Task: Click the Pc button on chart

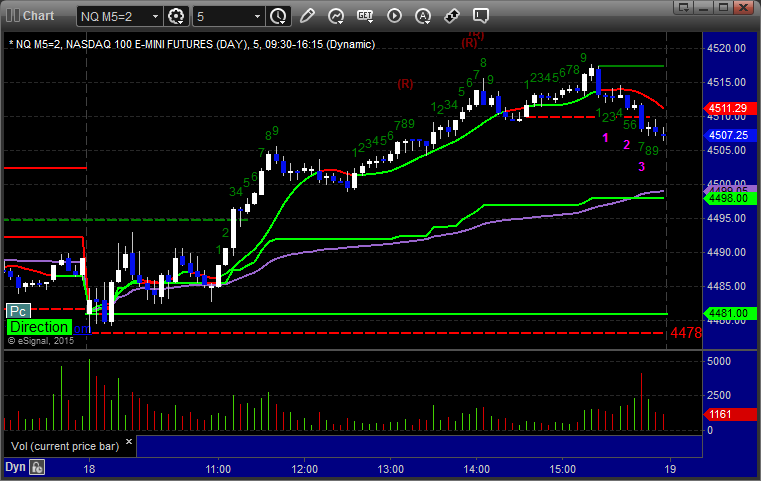Action: (x=18, y=311)
